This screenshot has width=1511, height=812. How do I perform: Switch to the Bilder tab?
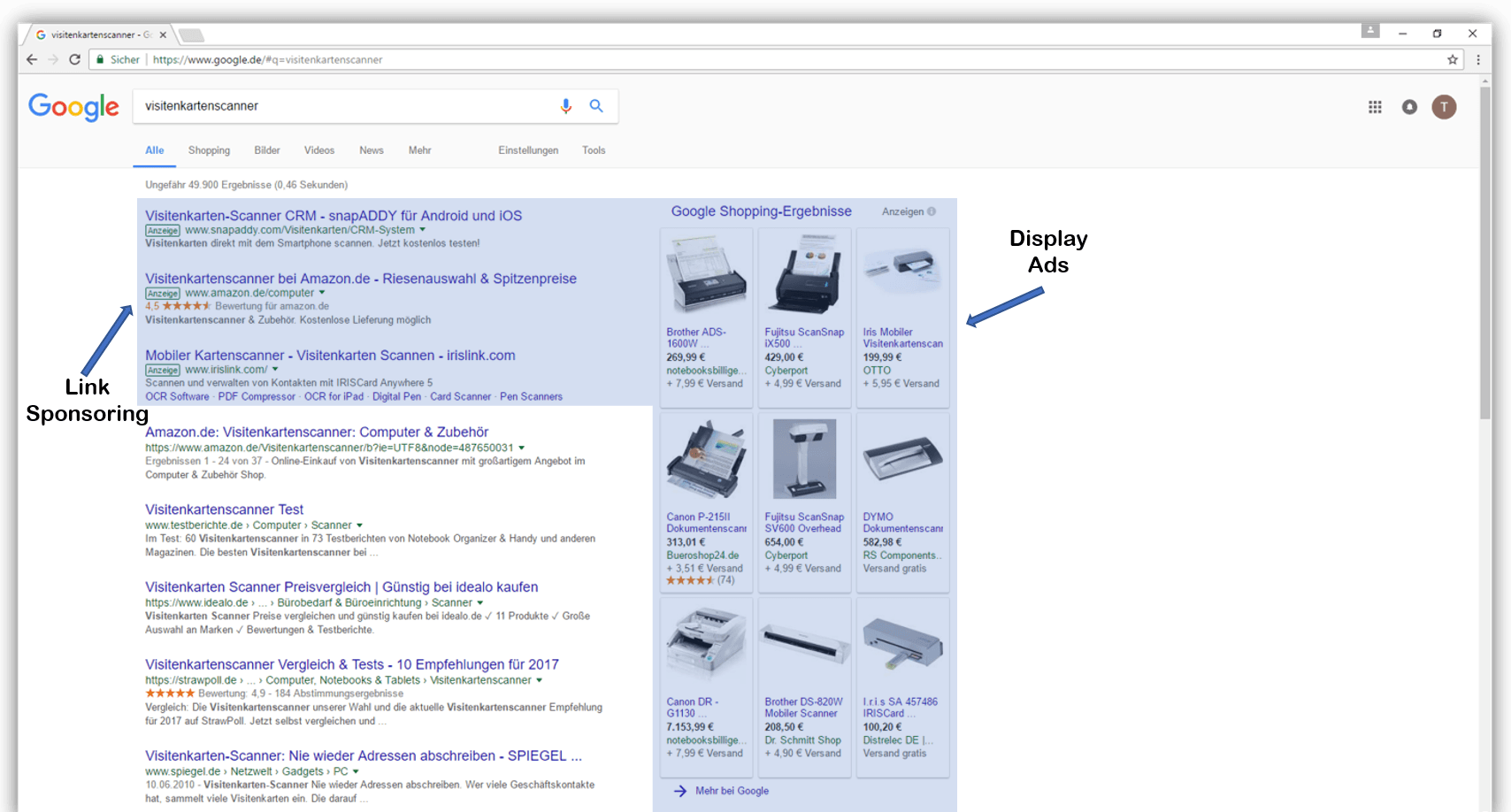click(x=267, y=150)
